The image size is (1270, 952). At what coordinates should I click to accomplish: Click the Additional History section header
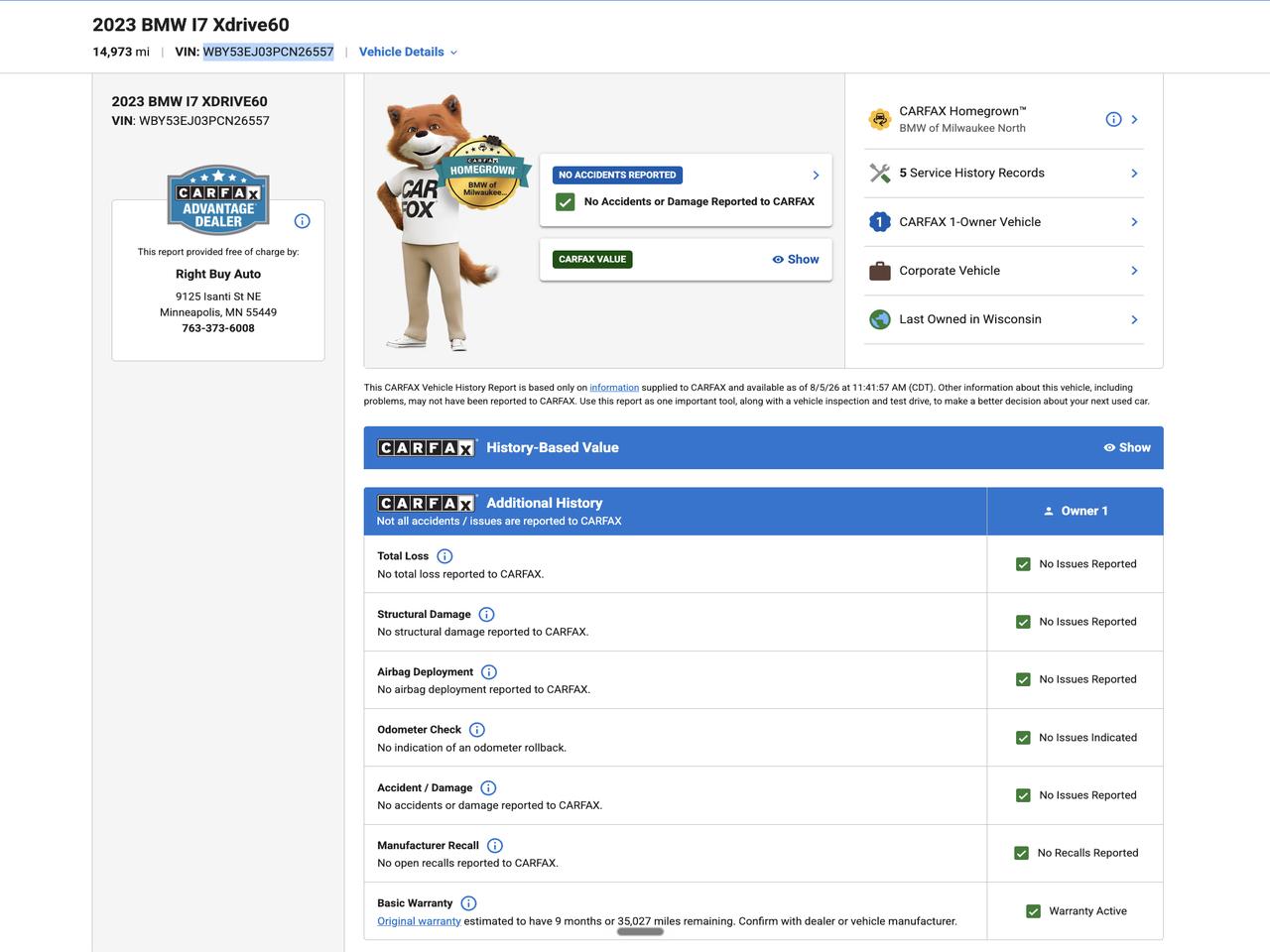[x=676, y=512]
